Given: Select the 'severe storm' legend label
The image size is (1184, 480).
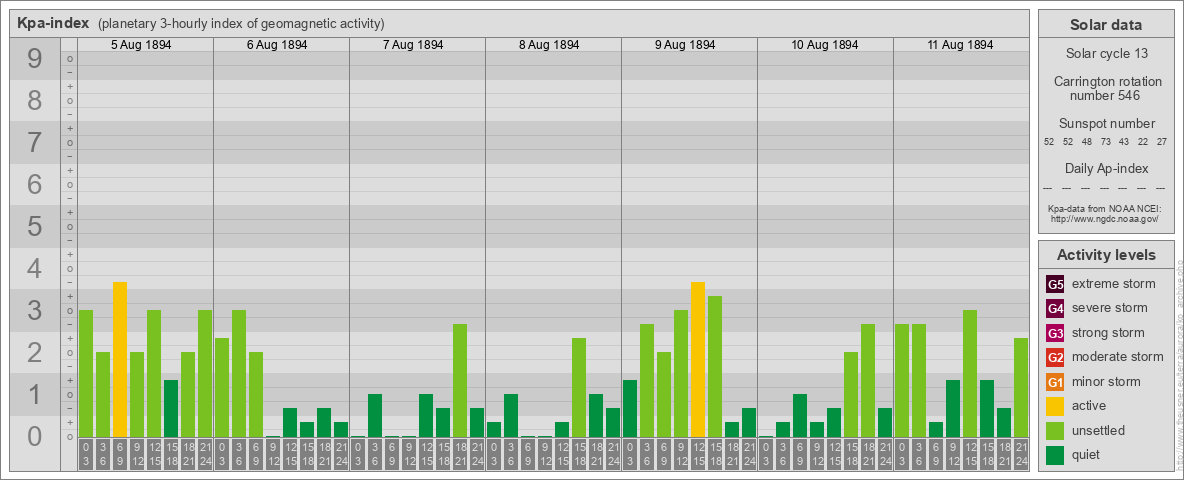Looking at the screenshot, I should coord(1110,308).
